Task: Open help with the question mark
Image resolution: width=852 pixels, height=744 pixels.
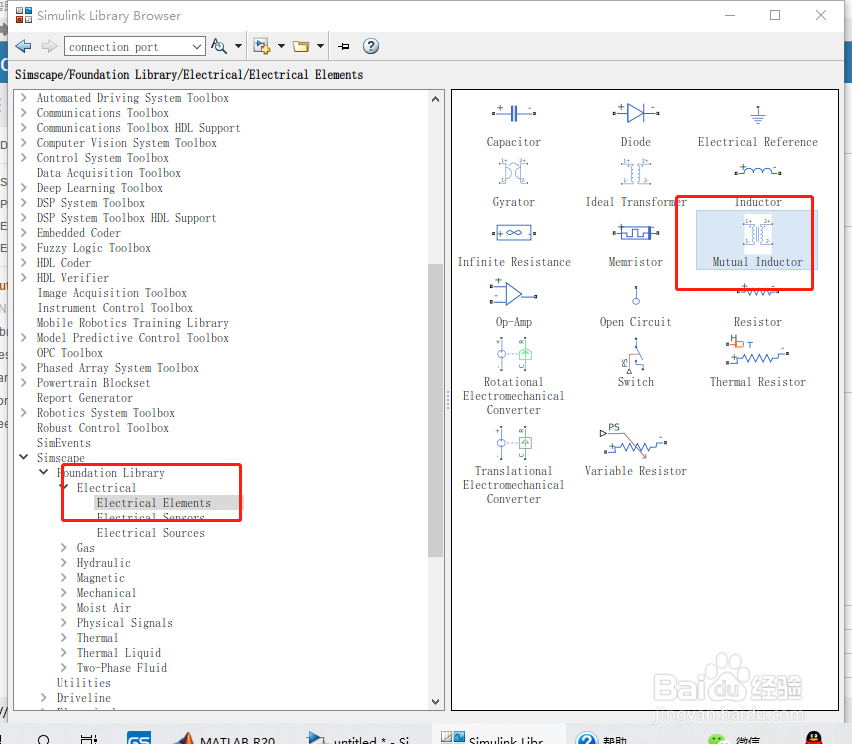Action: click(x=371, y=46)
